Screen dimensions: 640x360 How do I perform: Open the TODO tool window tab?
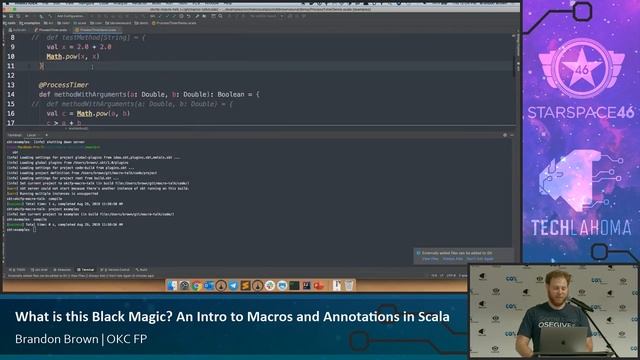point(18,270)
